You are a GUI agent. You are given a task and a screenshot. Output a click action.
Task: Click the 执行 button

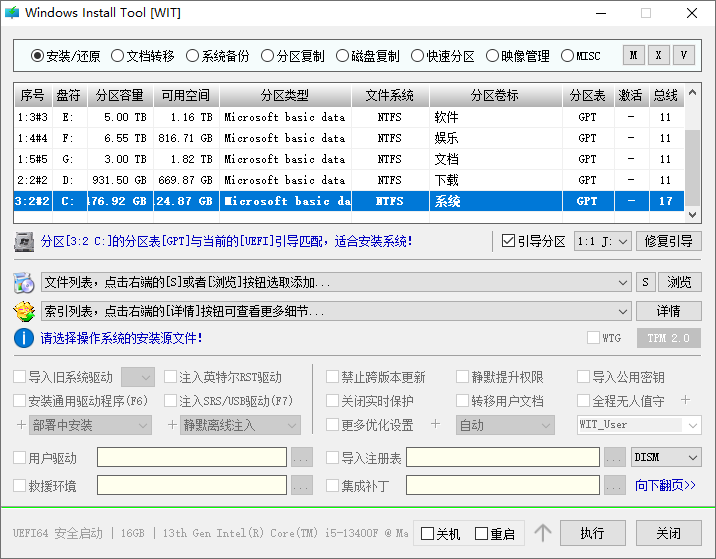coord(592,533)
